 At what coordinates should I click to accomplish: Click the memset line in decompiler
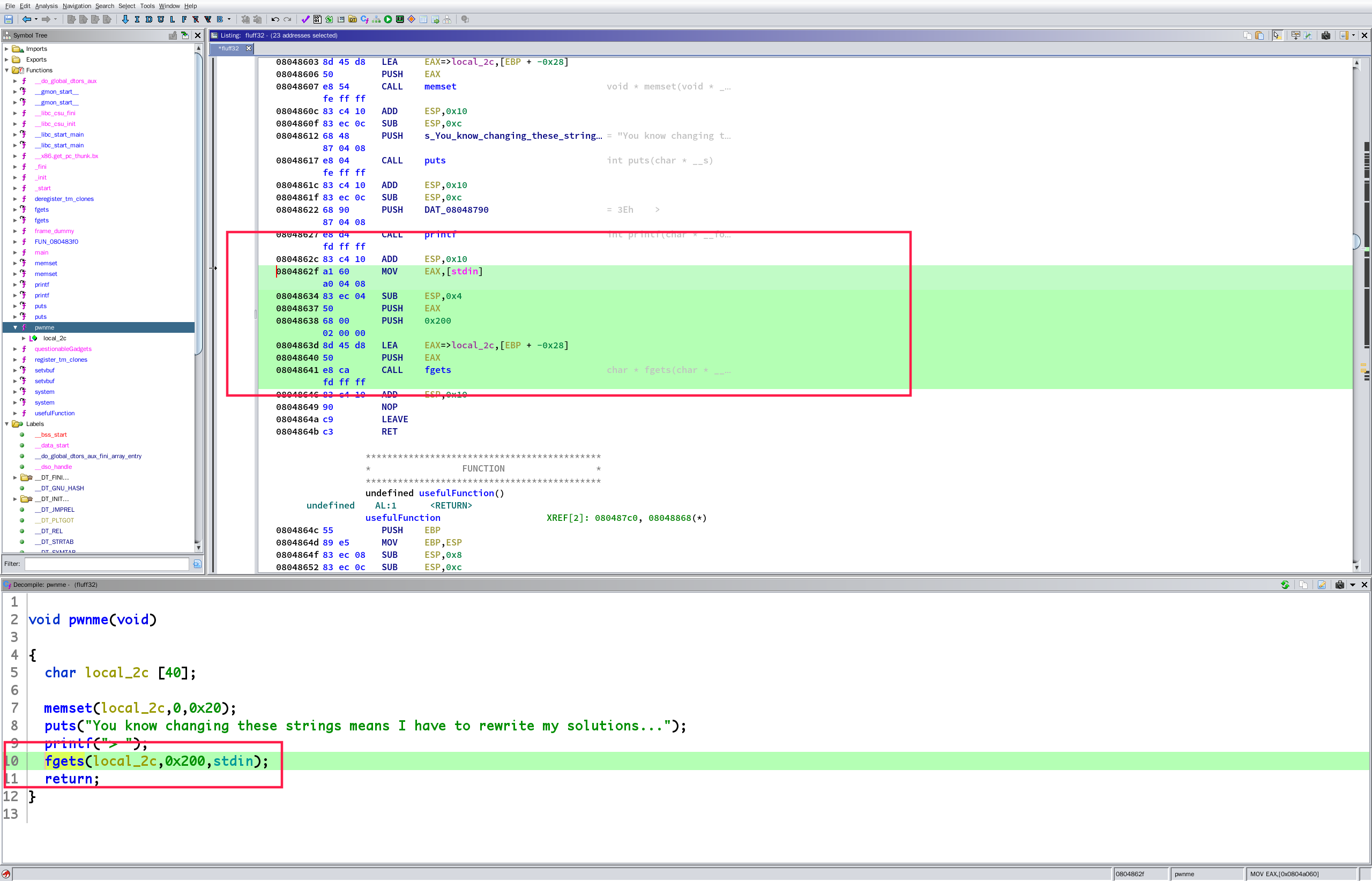(x=140, y=708)
